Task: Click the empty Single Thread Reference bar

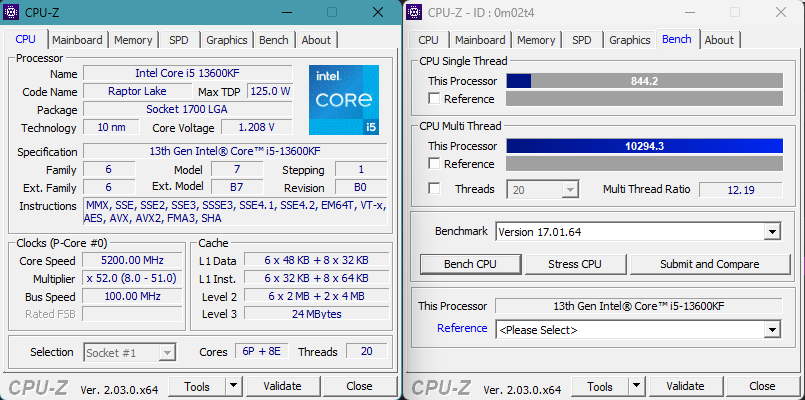Action: (x=645, y=99)
